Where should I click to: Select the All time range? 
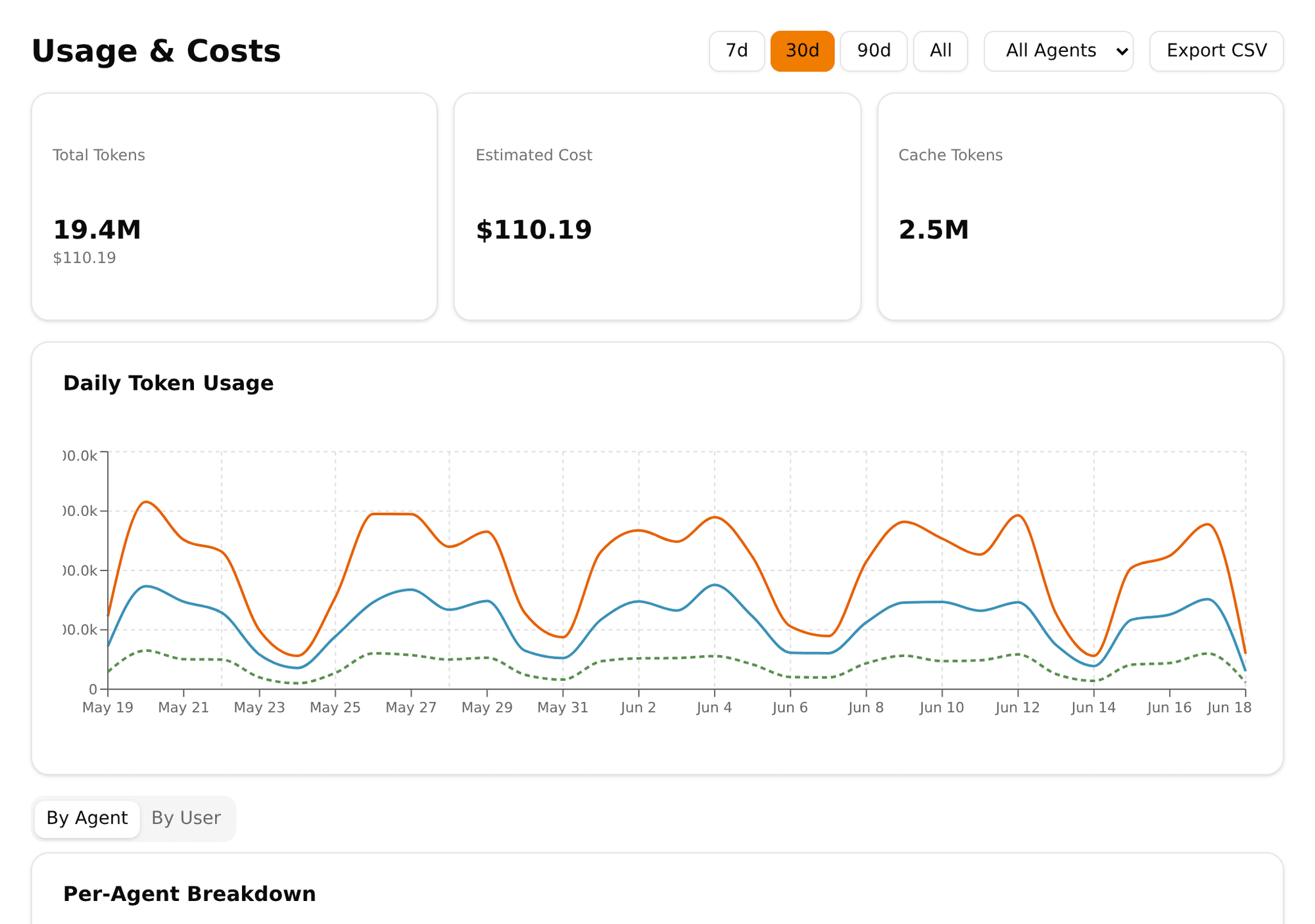(940, 51)
